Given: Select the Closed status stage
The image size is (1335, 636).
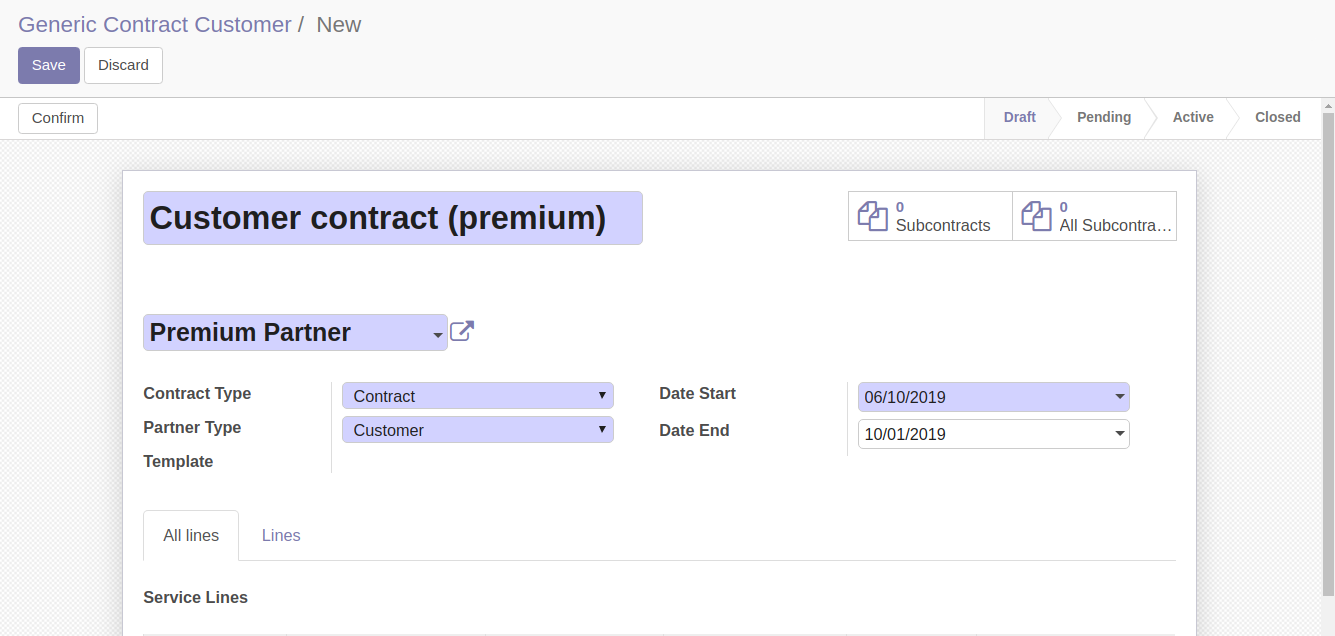Looking at the screenshot, I should coord(1278,117).
